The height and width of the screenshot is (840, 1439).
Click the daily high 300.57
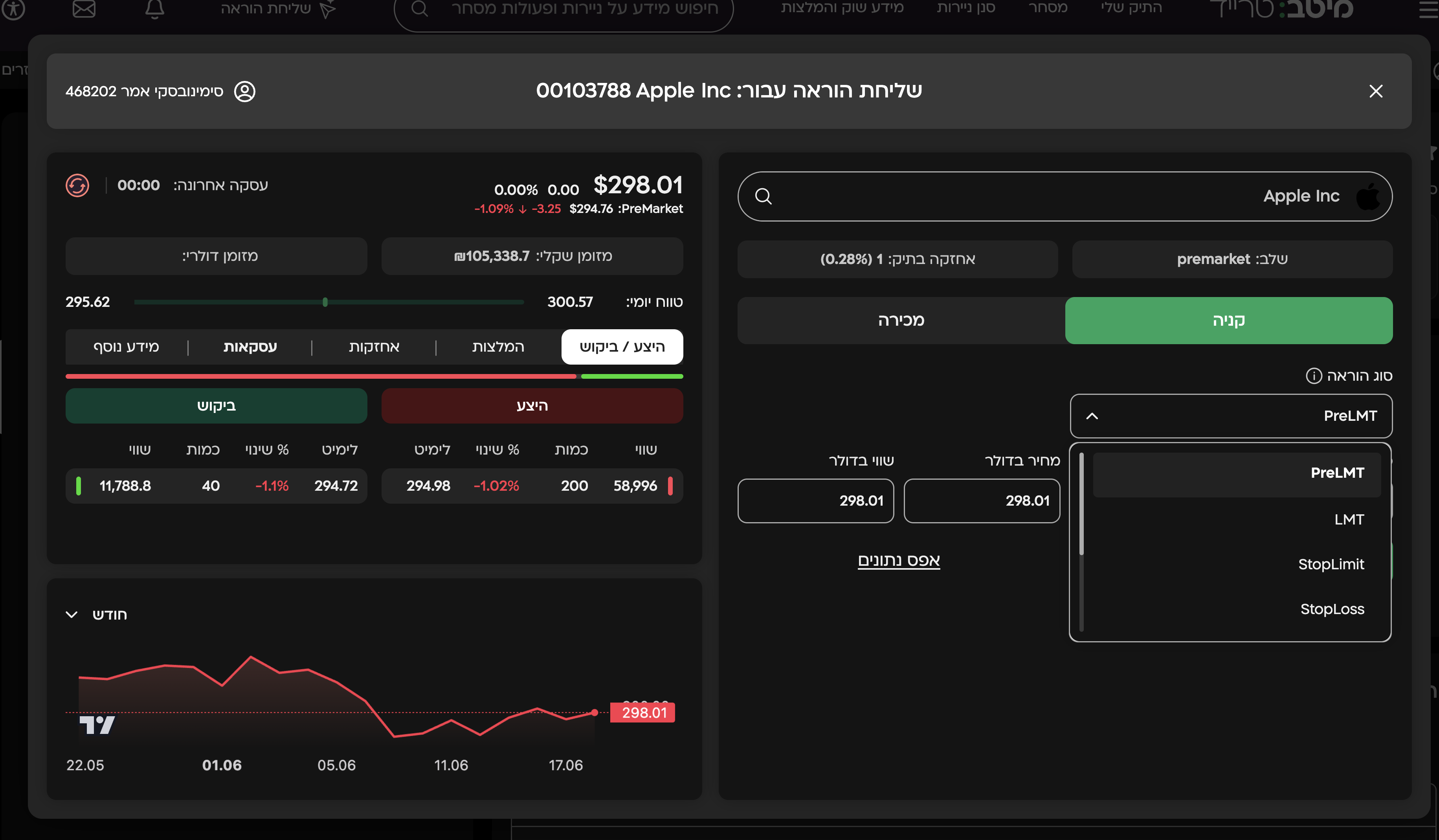[x=570, y=302]
